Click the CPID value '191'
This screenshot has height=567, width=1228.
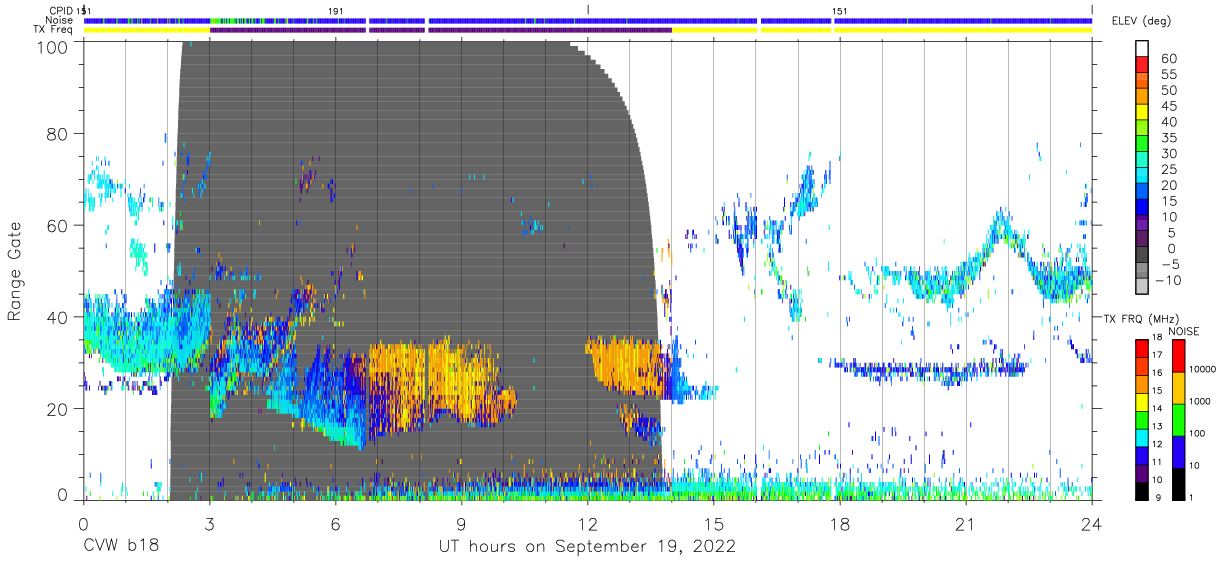point(336,10)
